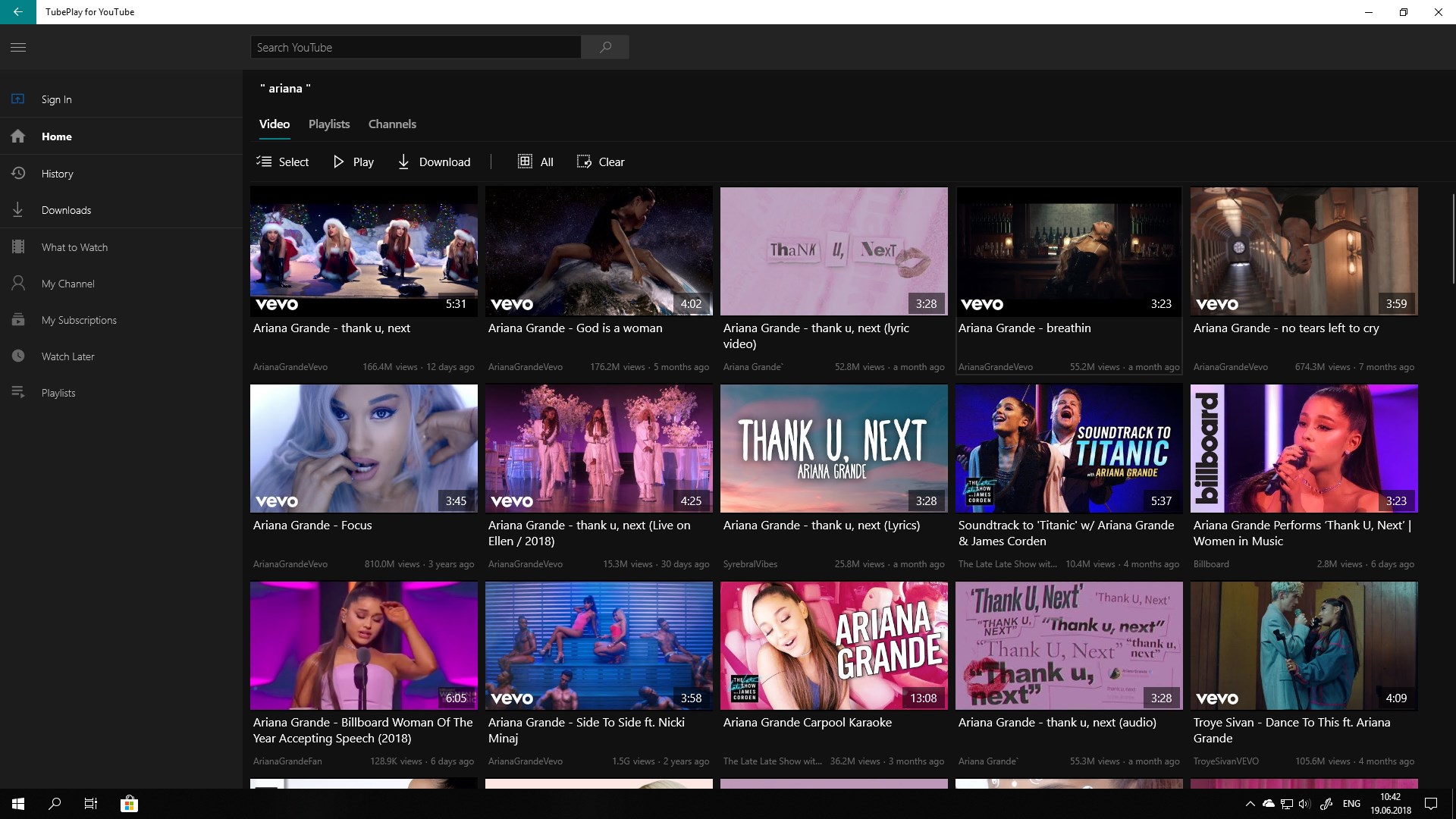Switch to the Playlists tab
1456x819 pixels.
click(x=329, y=124)
